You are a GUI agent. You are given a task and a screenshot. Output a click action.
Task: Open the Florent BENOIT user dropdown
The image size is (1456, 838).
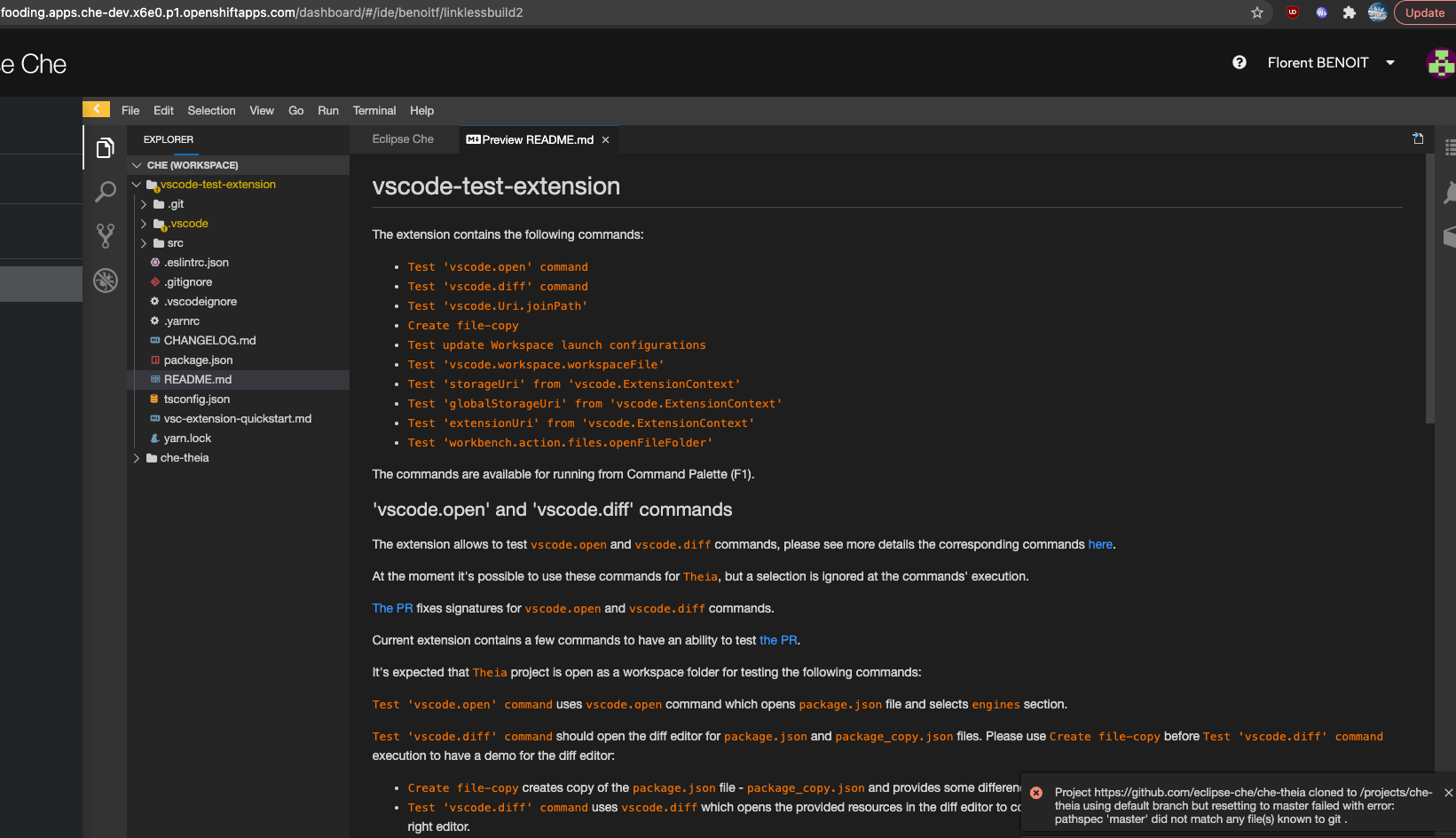[x=1331, y=62]
